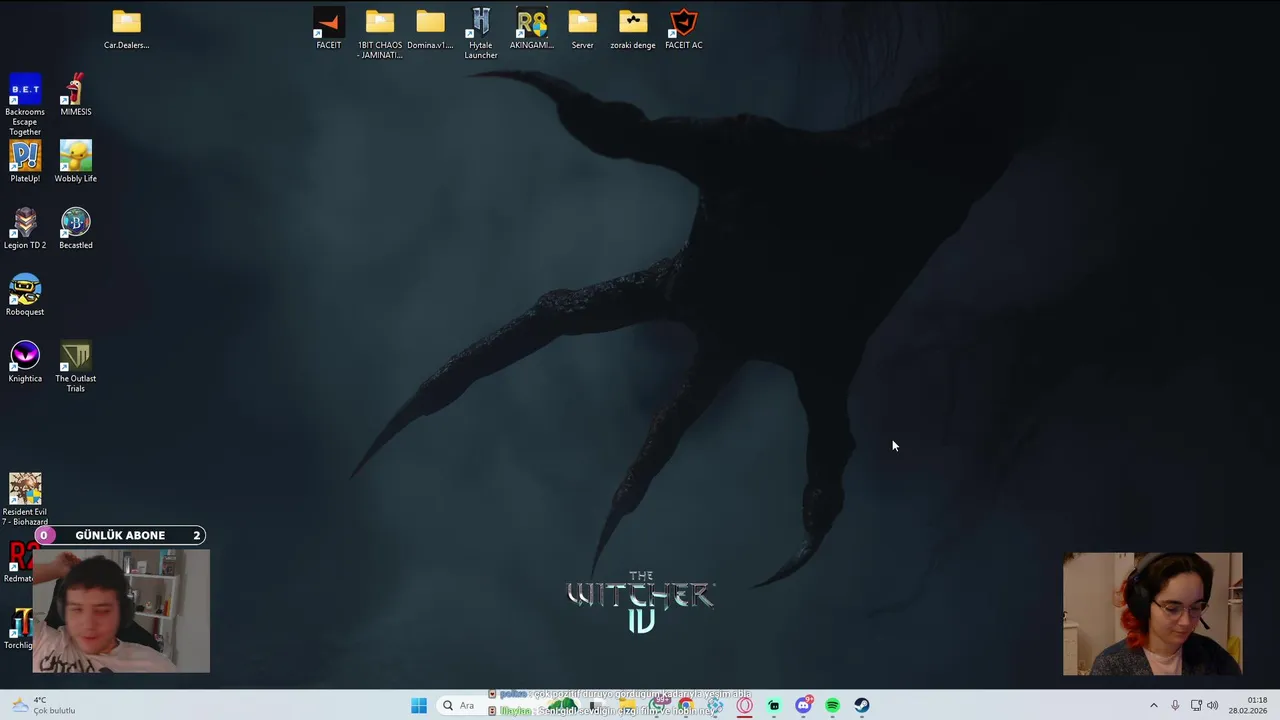The width and height of the screenshot is (1280, 720).
Task: Open Opera GX from the taskbar
Action: point(744,706)
